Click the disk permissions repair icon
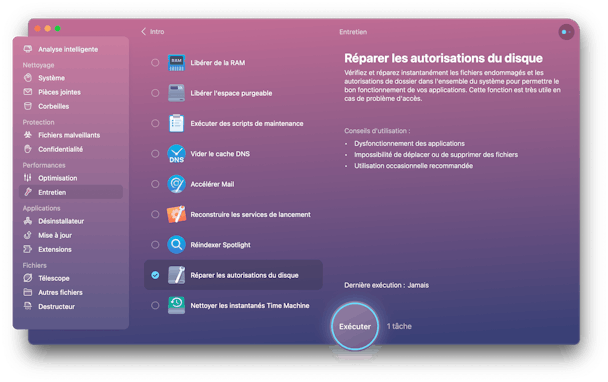The height and width of the screenshot is (382, 608). point(176,275)
